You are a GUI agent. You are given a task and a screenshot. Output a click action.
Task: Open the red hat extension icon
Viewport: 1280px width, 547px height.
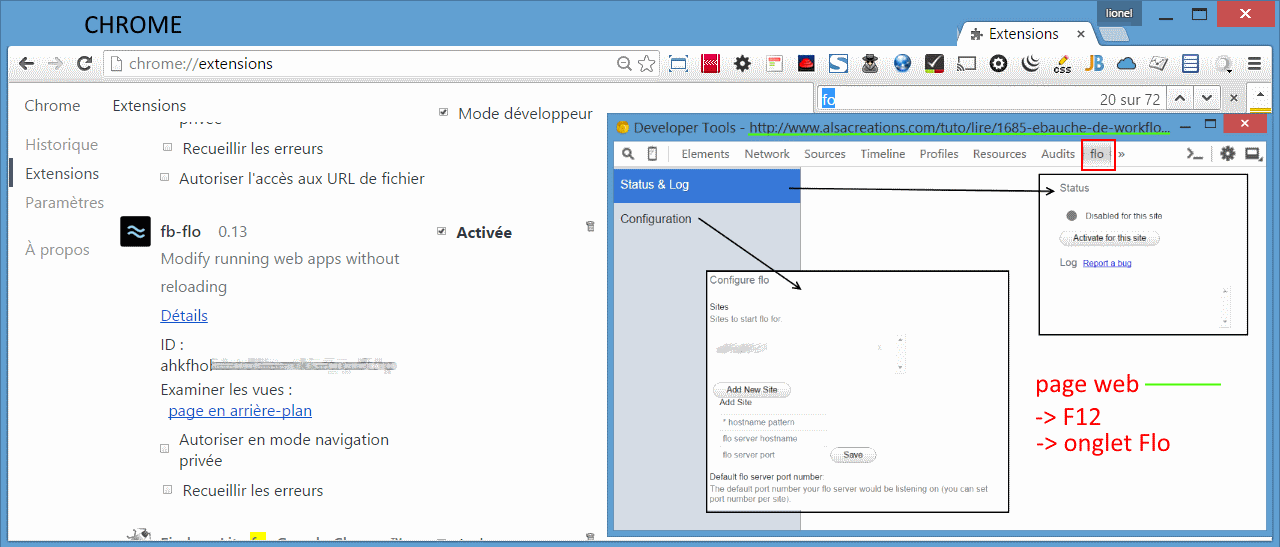tap(806, 64)
